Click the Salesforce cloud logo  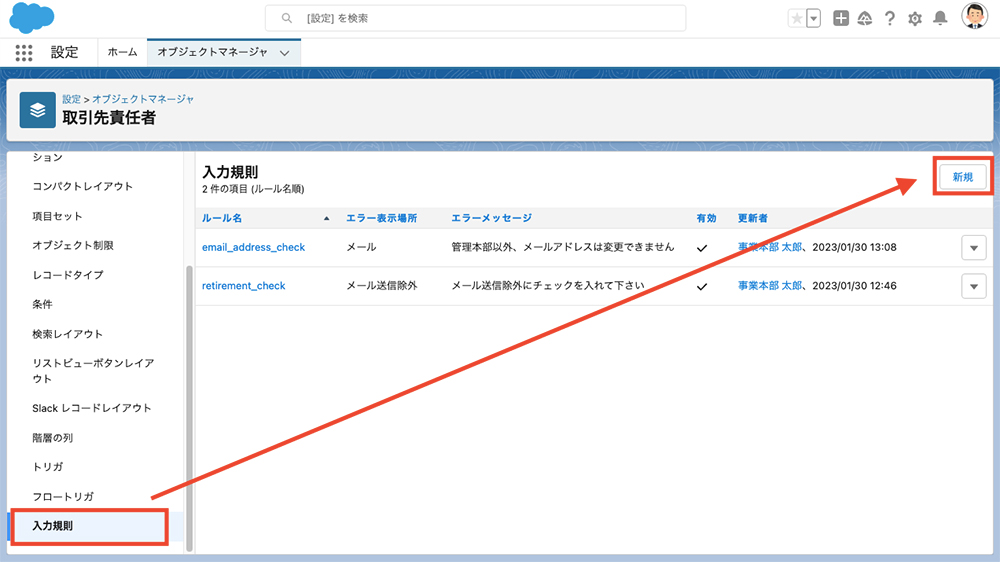[x=31, y=18]
